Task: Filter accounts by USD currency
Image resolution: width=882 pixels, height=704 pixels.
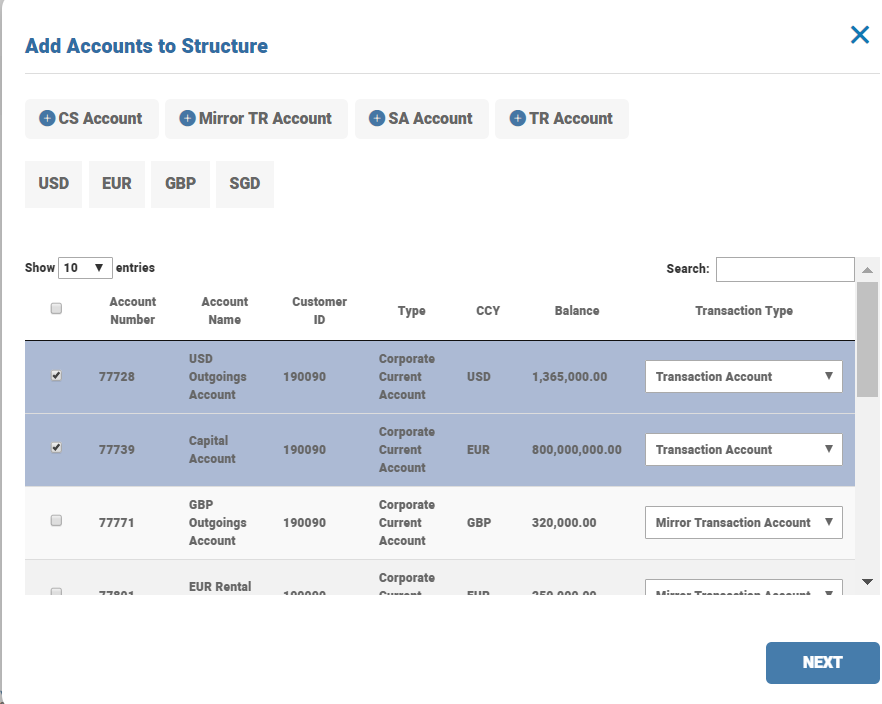Action: 54,184
